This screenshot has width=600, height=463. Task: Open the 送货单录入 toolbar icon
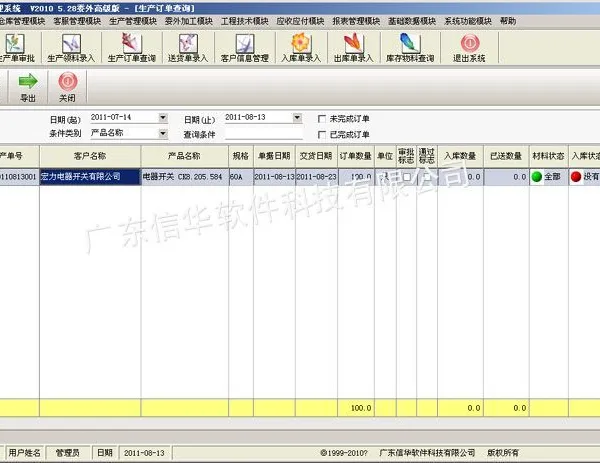(x=188, y=48)
